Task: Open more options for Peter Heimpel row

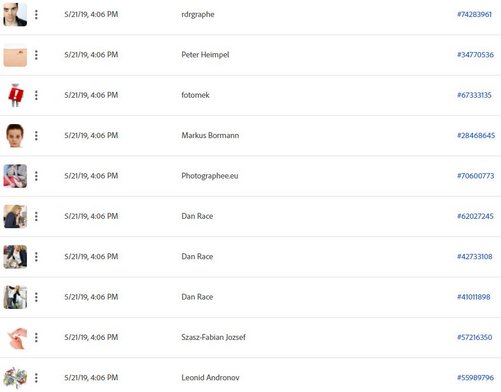Action: click(36, 55)
